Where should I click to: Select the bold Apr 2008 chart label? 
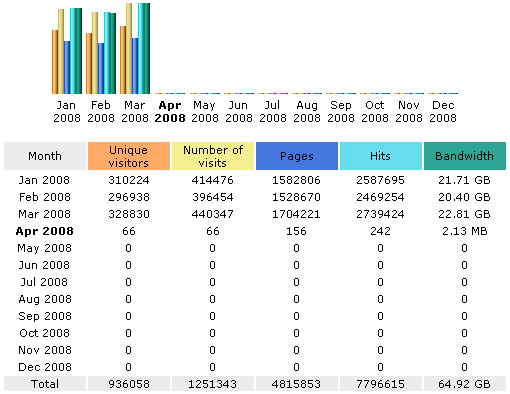170,111
